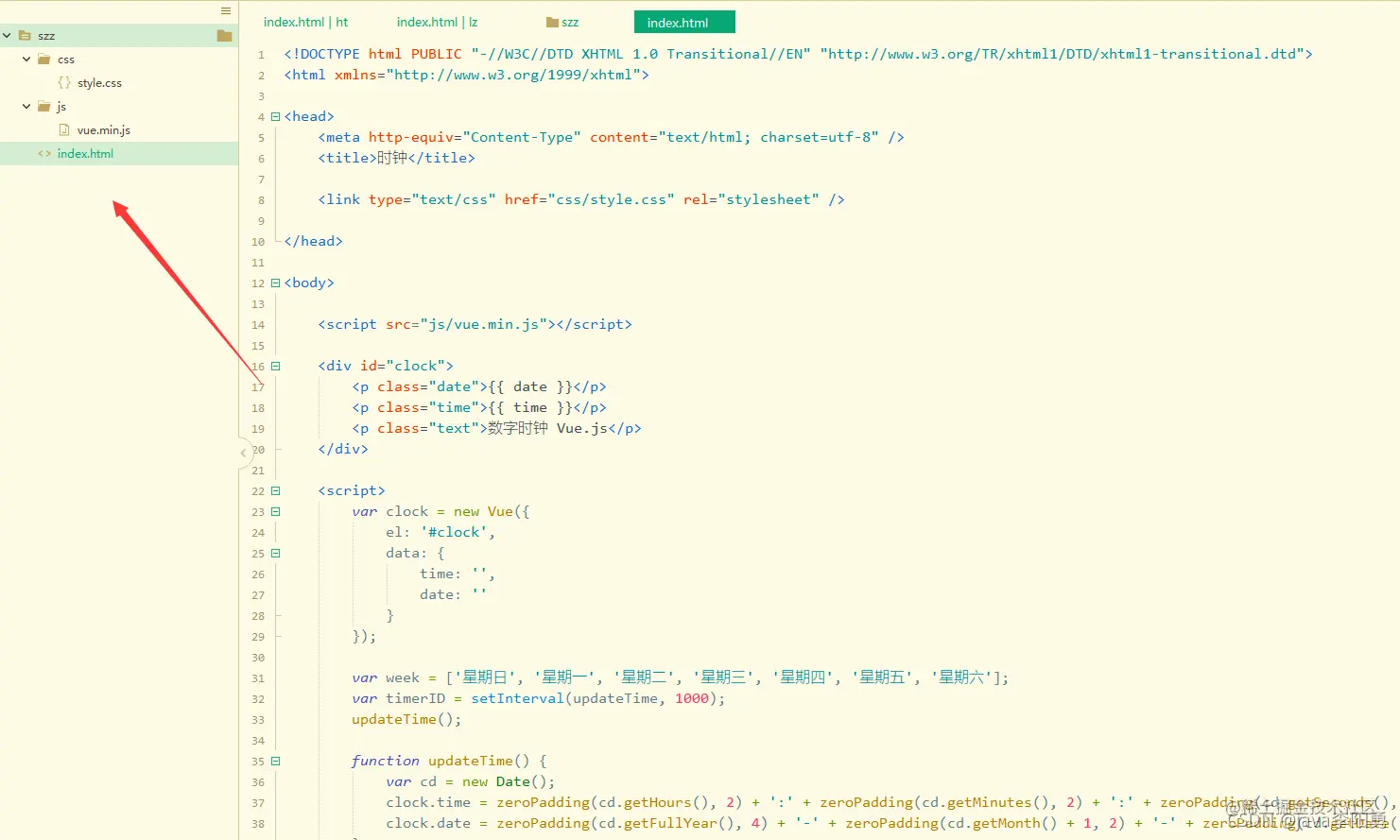Click line number 31 in the gutter
This screenshot has width=1400, height=840.
[258, 678]
